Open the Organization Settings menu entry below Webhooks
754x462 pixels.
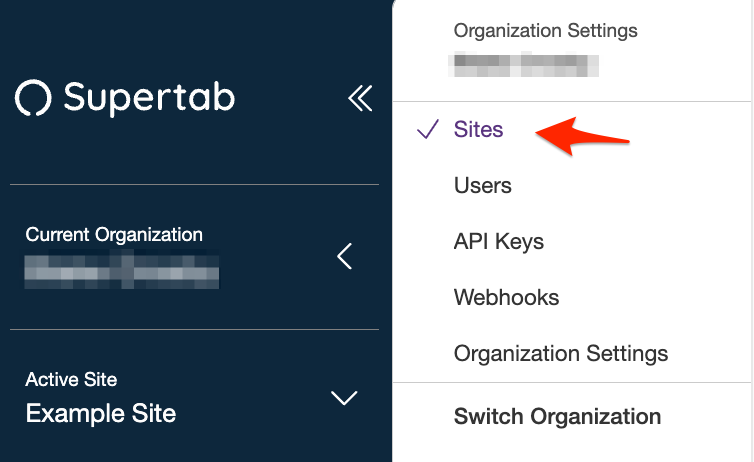click(561, 353)
